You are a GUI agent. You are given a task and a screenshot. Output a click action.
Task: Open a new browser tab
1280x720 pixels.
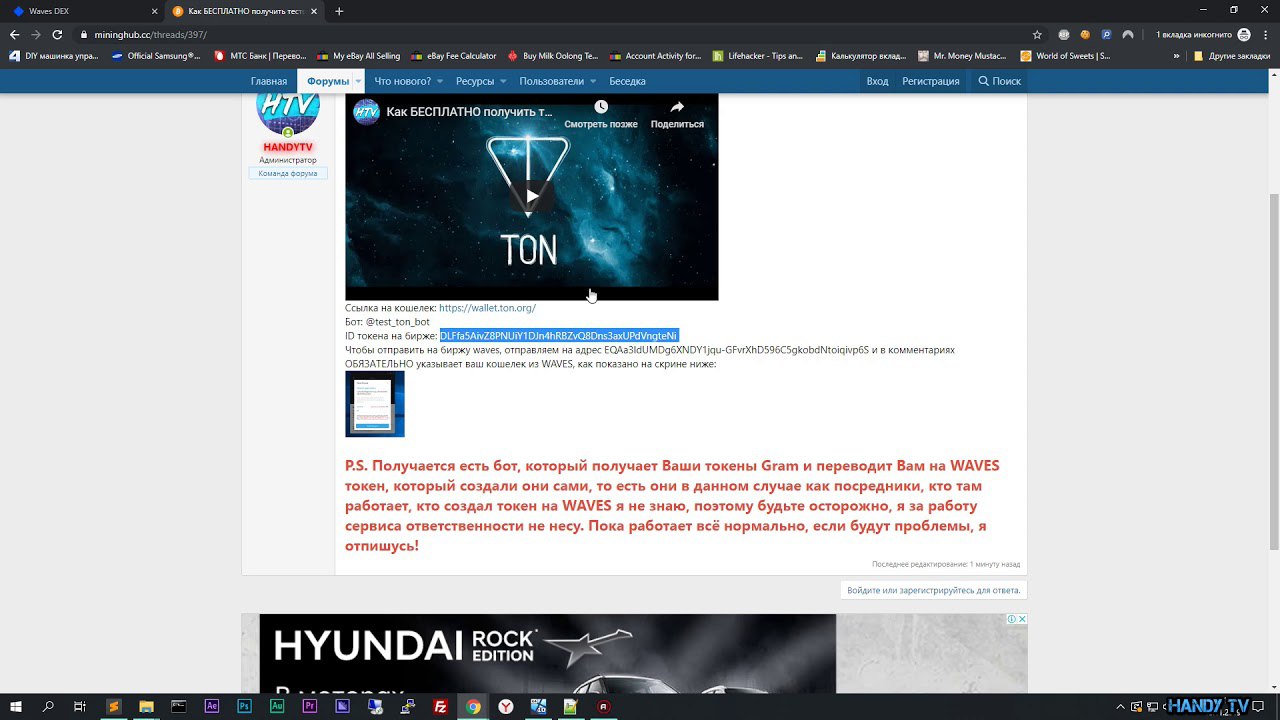point(339,11)
